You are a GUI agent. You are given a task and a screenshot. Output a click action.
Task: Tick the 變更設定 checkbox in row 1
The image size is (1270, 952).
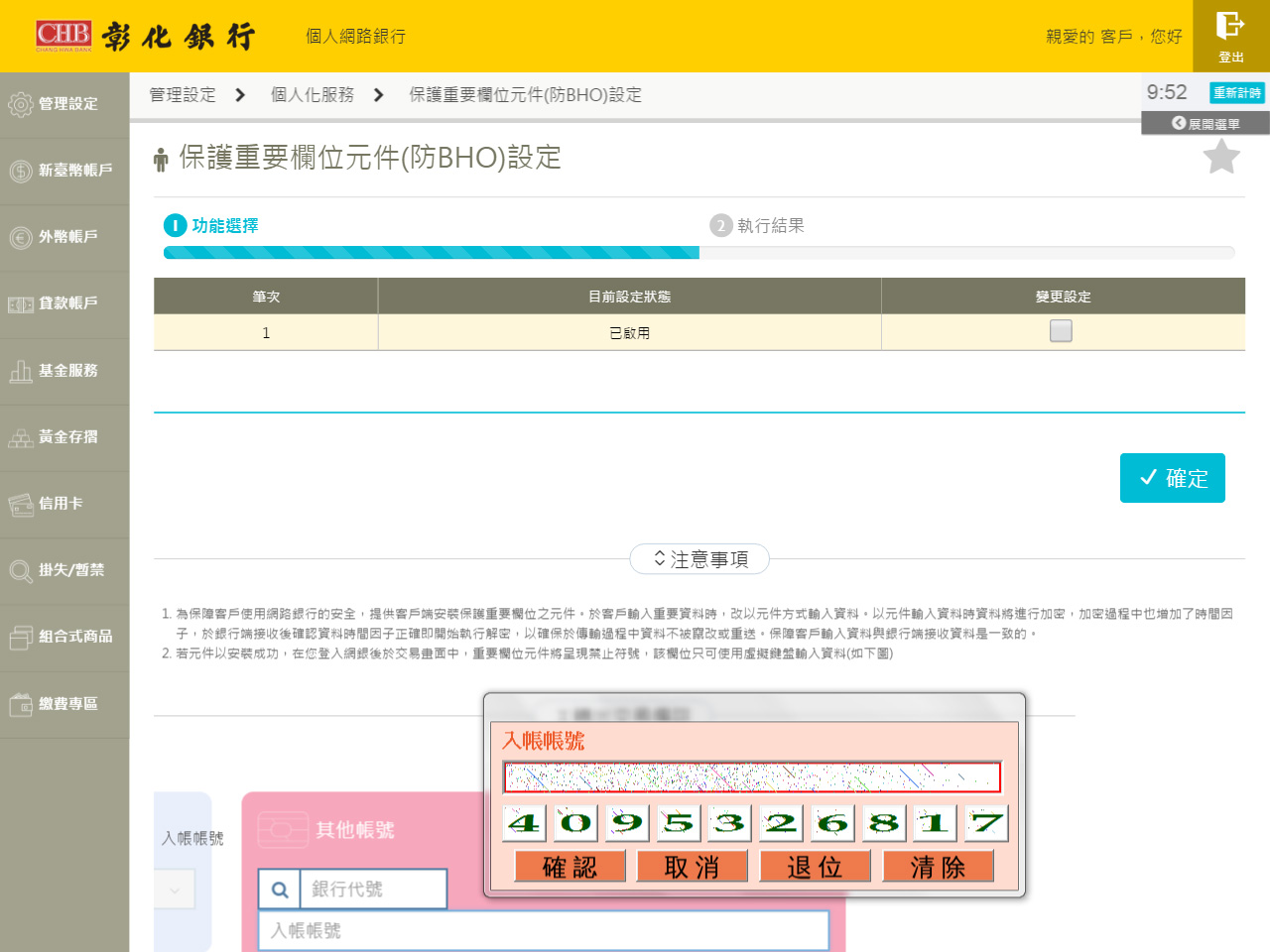point(1061,331)
